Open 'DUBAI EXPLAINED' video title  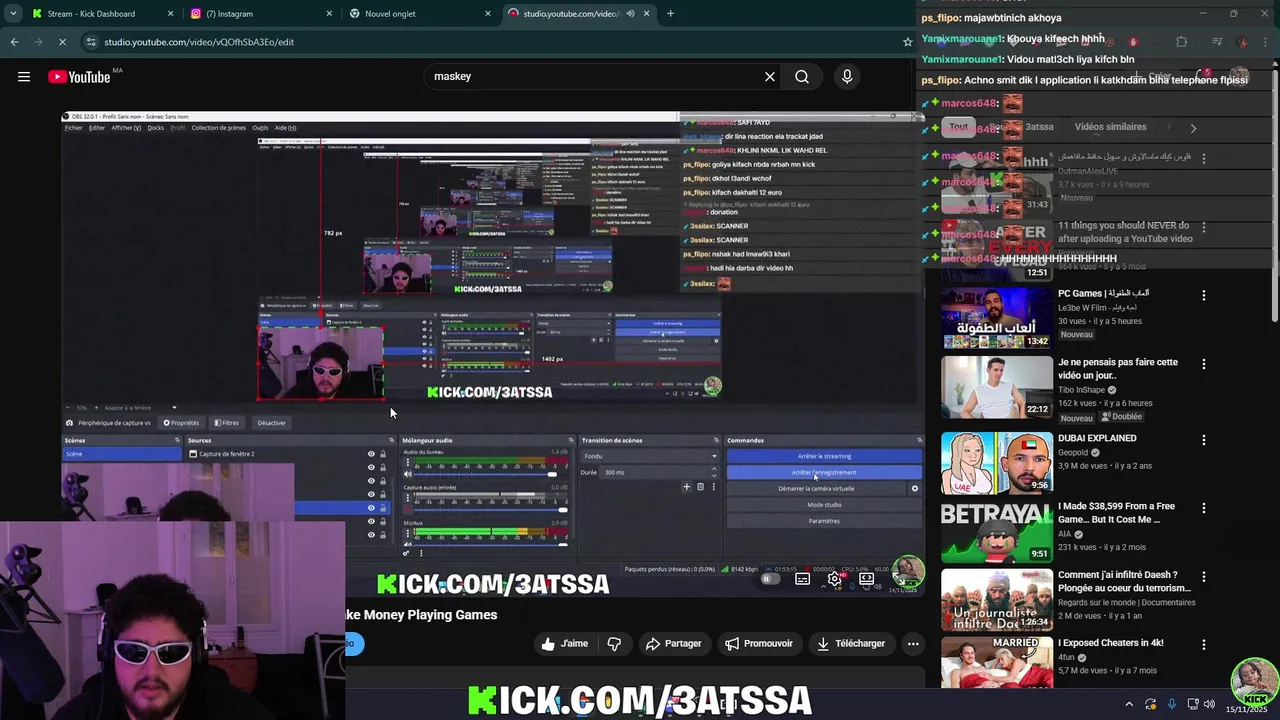pos(1097,438)
